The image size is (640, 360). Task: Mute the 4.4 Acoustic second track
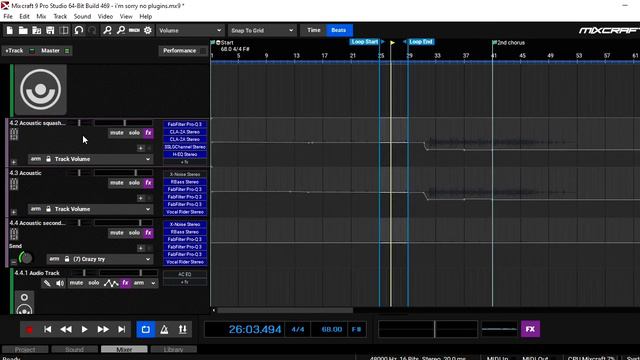tap(117, 233)
